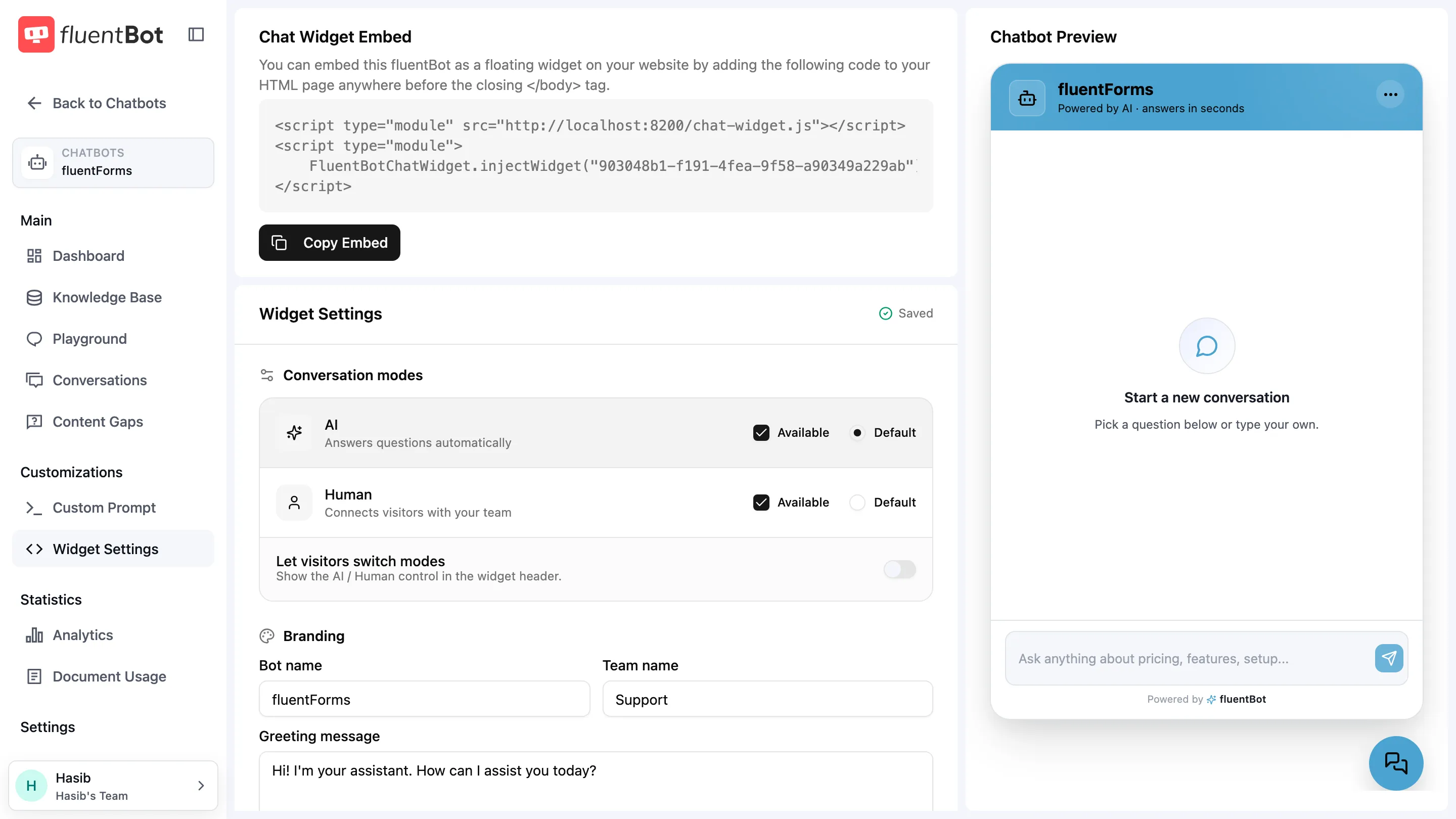Click the Document Usage page icon
Image resolution: width=1456 pixels, height=819 pixels.
pos(34,676)
